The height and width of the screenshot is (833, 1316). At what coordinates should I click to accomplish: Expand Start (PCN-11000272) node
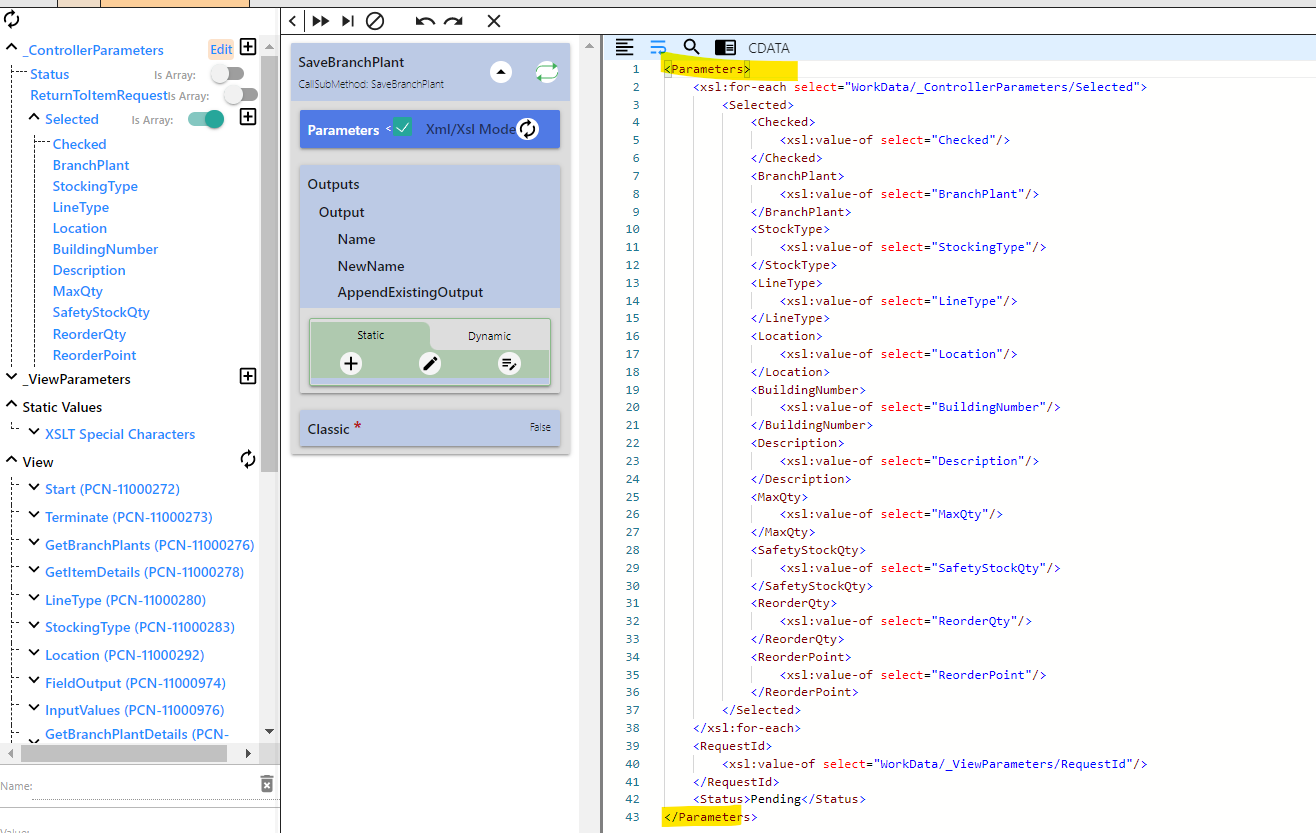(x=35, y=487)
